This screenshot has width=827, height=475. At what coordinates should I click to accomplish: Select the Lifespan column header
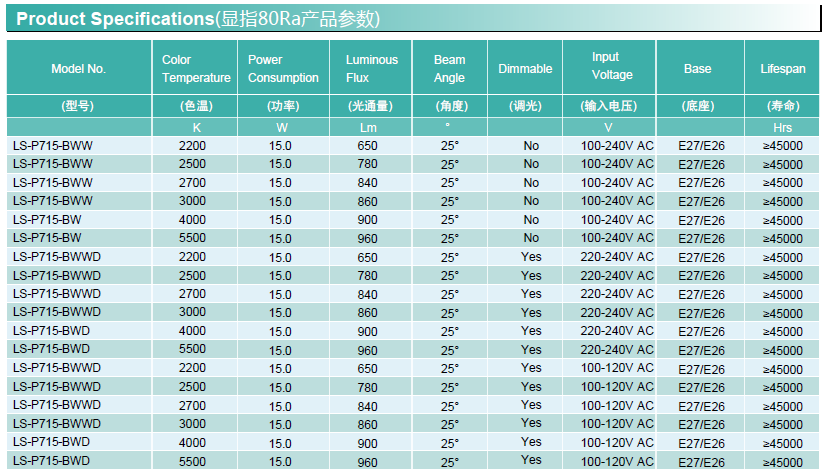(x=782, y=69)
